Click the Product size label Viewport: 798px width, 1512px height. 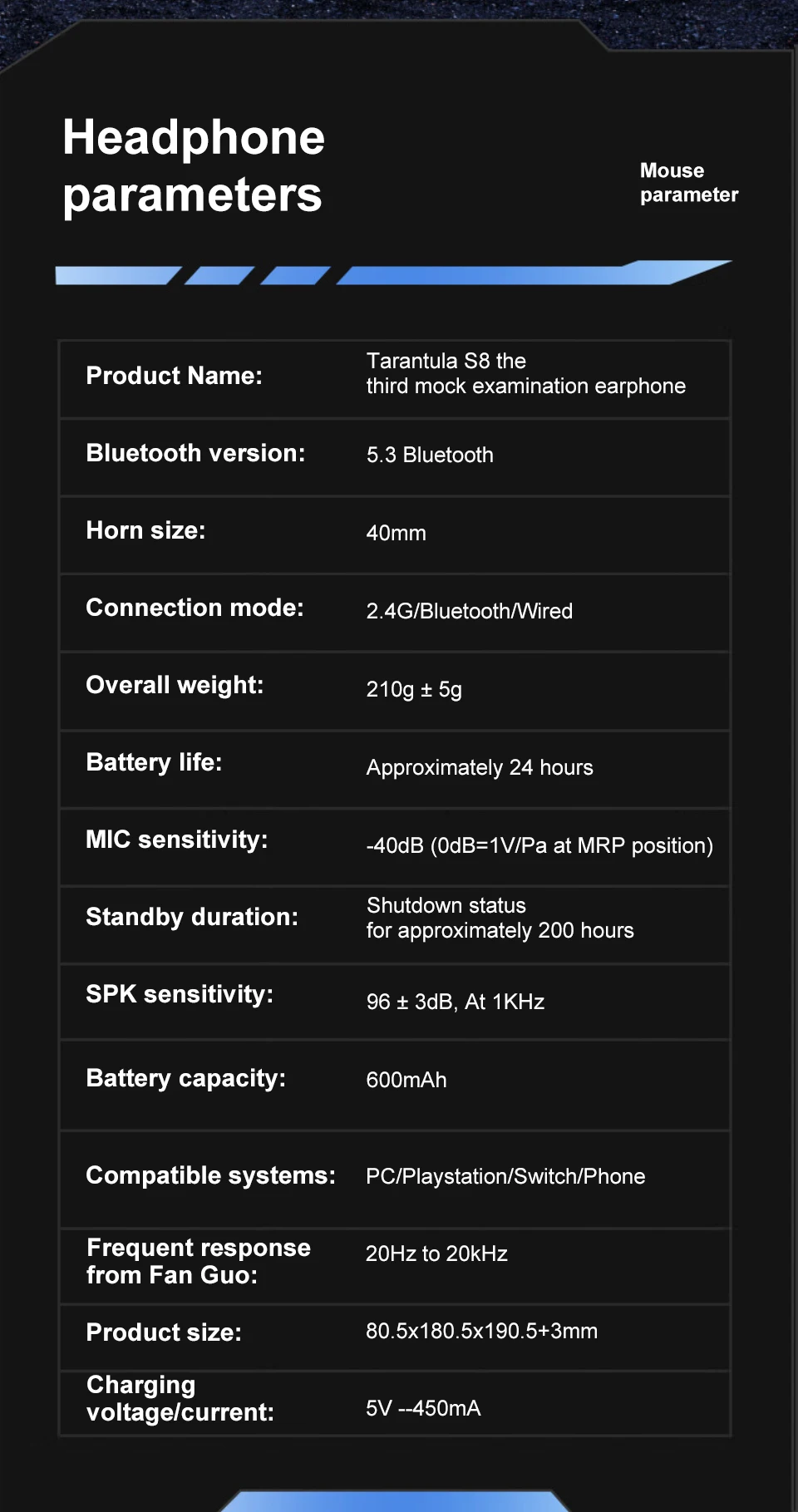tap(164, 1332)
